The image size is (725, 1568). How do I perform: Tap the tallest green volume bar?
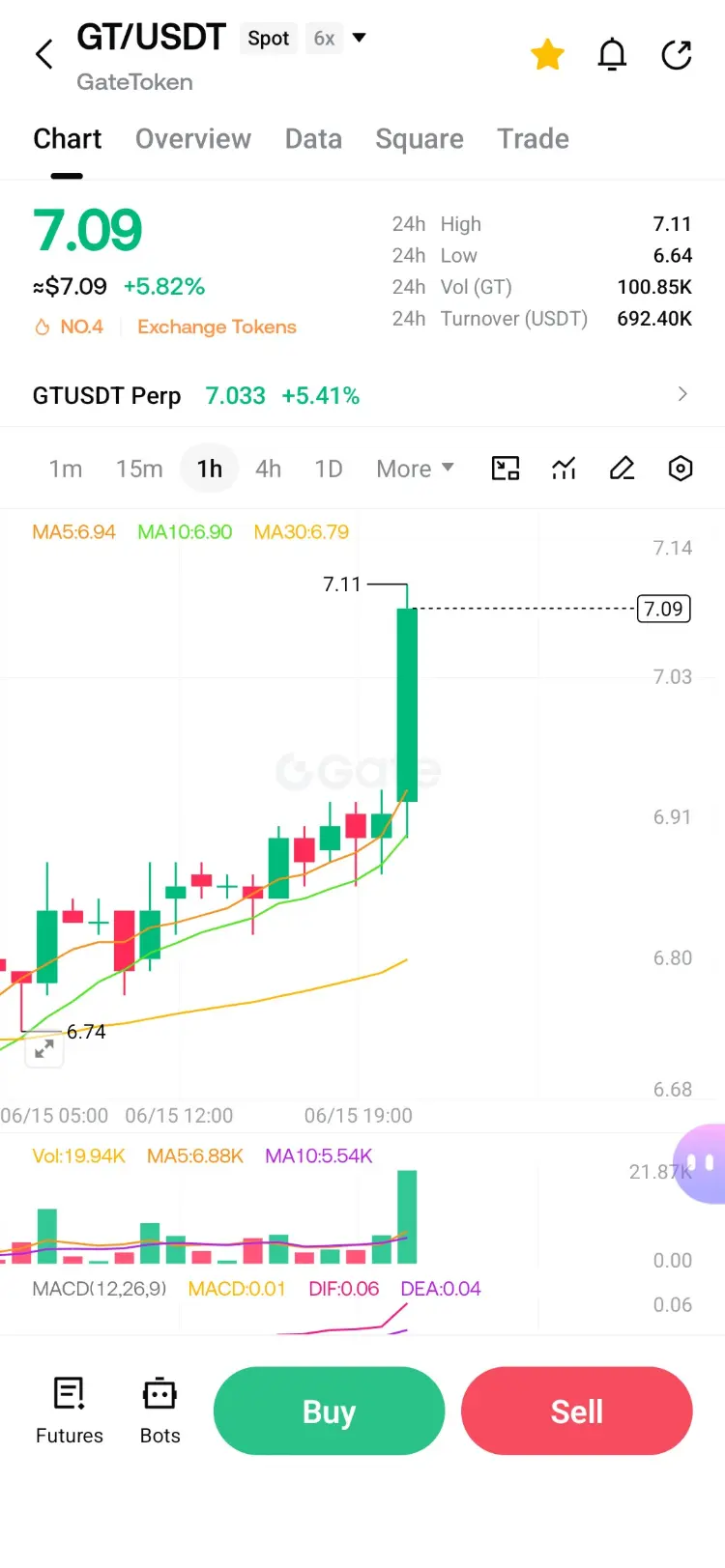[x=407, y=1217]
